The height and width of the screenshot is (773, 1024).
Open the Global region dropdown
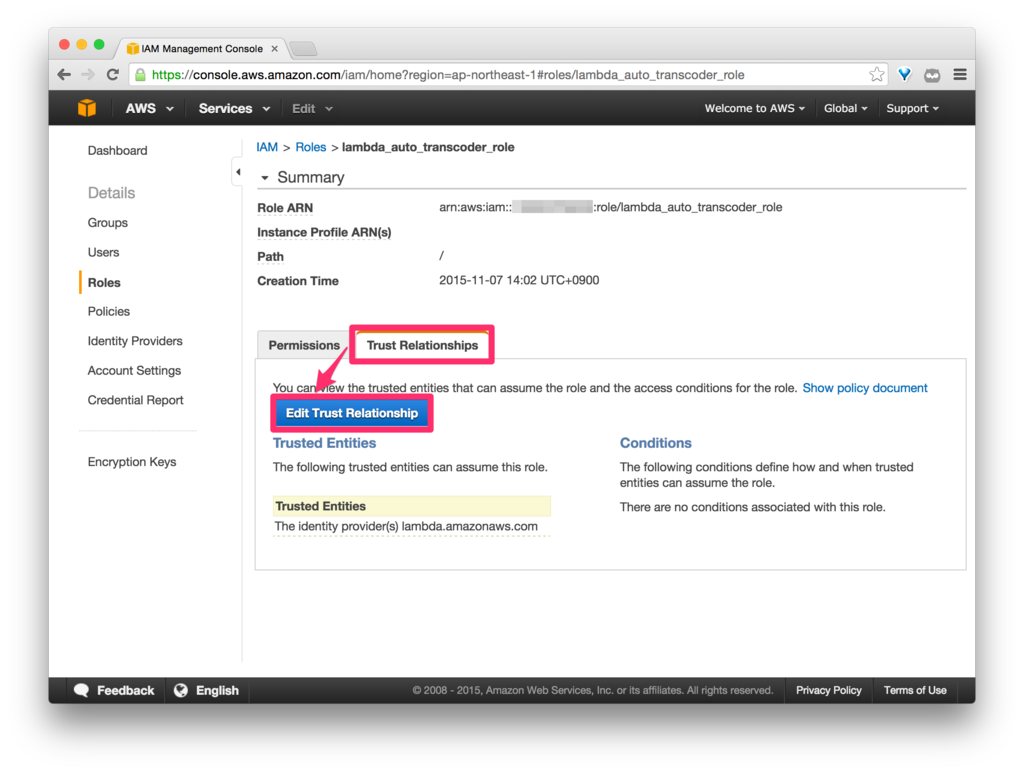845,108
